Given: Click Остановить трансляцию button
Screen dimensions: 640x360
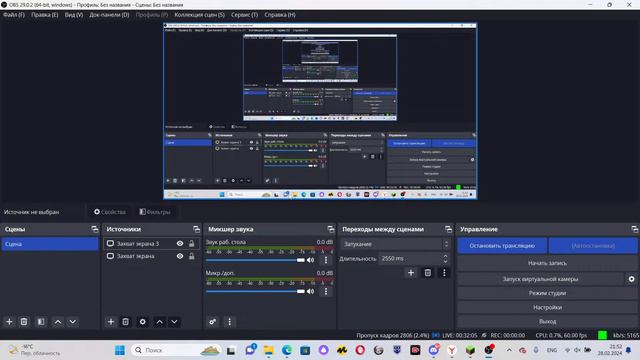Looking at the screenshot, I should 502,246.
